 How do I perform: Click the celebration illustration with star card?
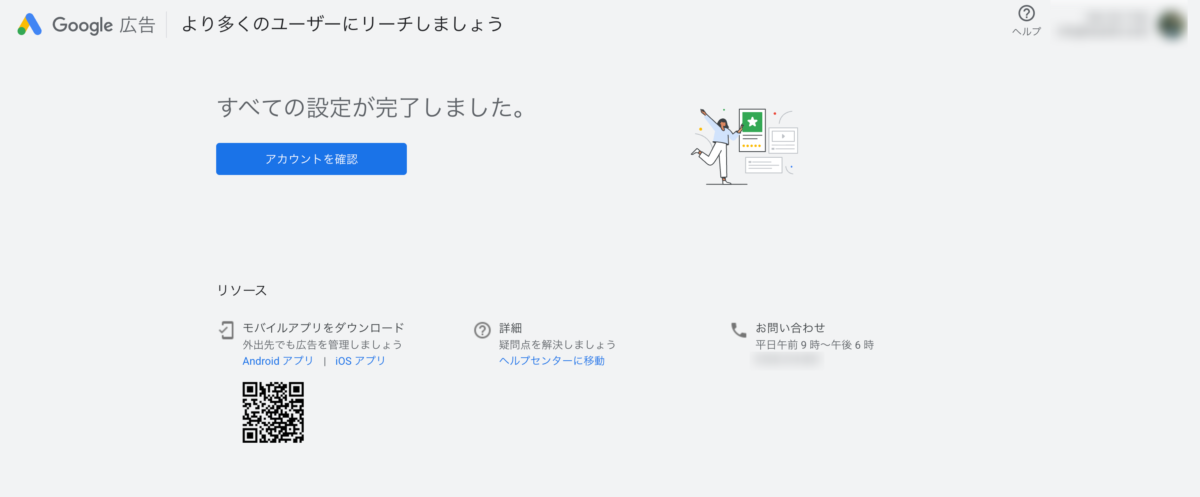tap(744, 144)
